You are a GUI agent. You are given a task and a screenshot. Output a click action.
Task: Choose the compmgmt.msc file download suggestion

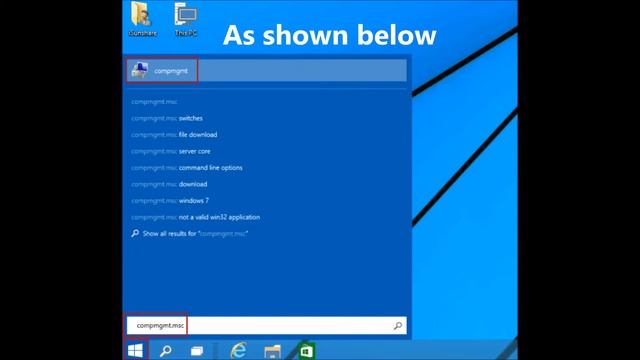[x=174, y=135]
